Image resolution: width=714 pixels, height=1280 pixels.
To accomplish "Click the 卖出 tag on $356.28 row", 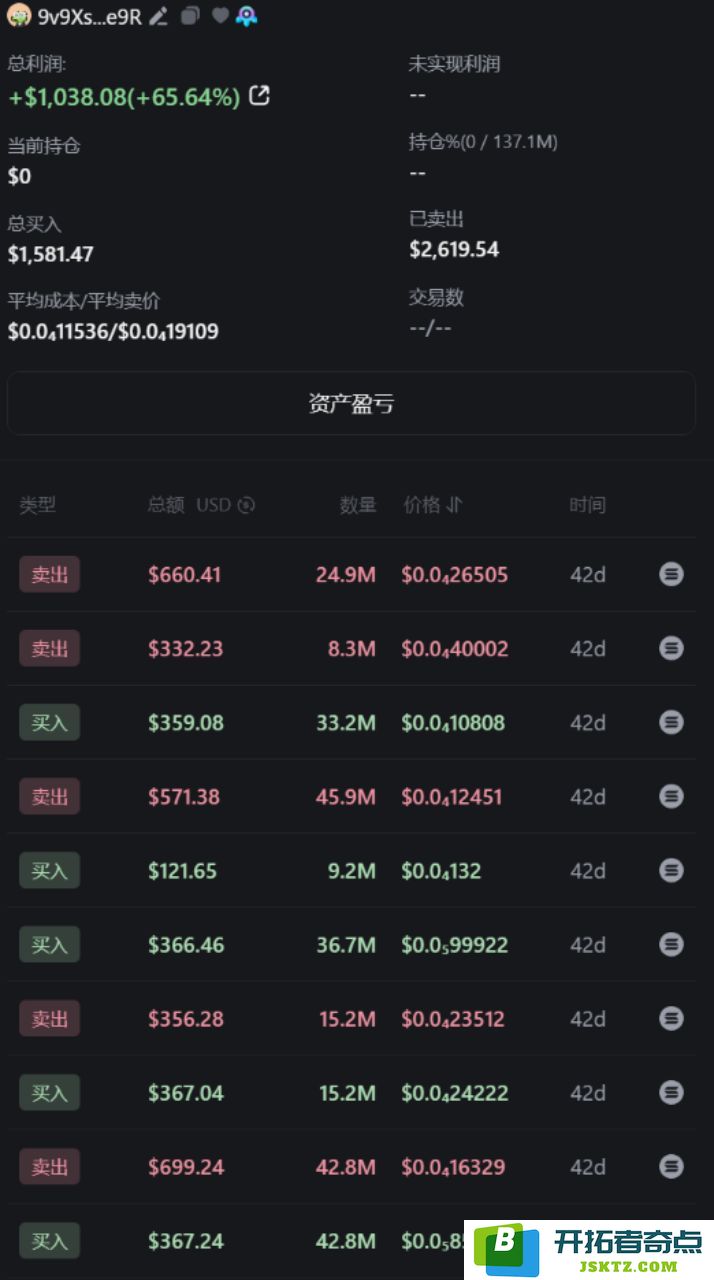I will pos(49,1019).
